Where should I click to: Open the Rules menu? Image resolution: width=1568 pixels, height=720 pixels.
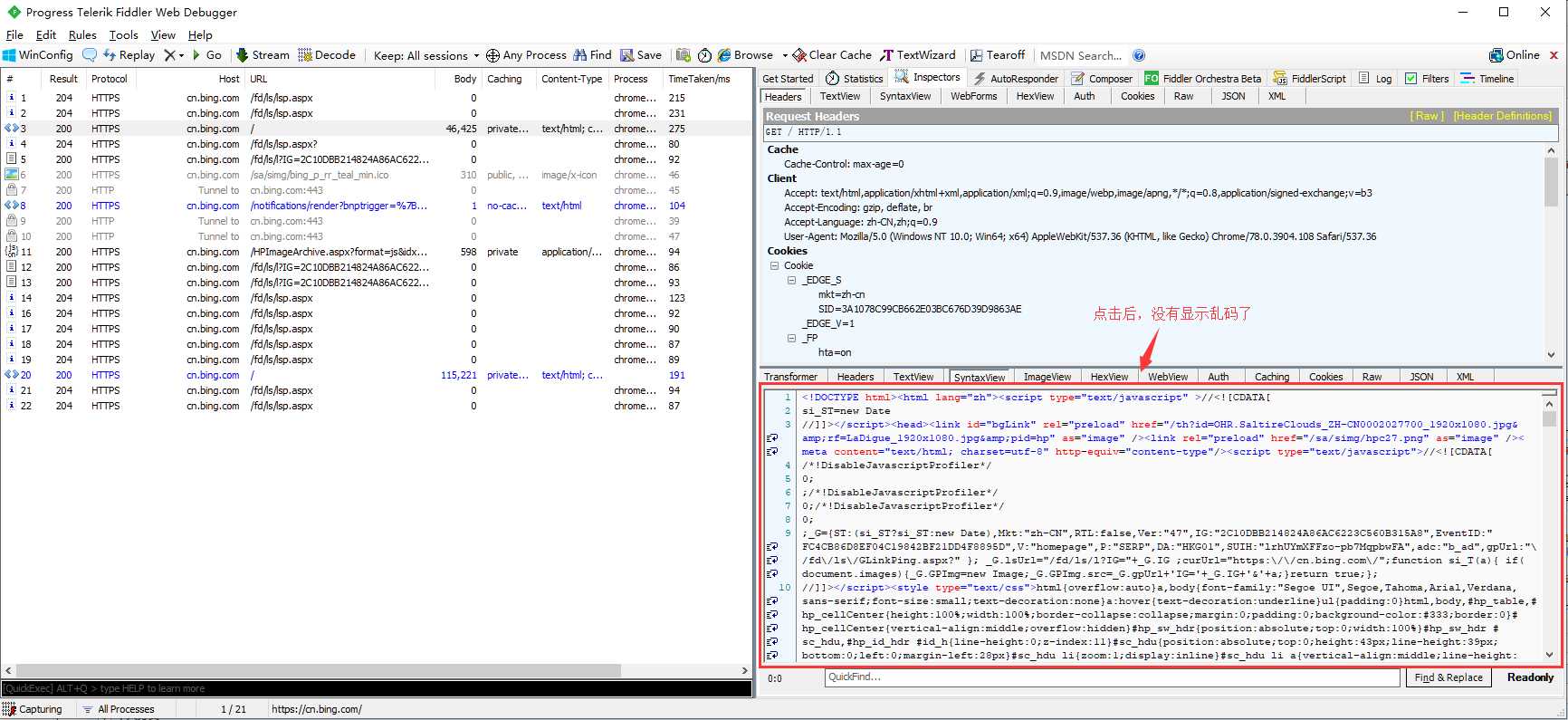pyautogui.click(x=82, y=34)
